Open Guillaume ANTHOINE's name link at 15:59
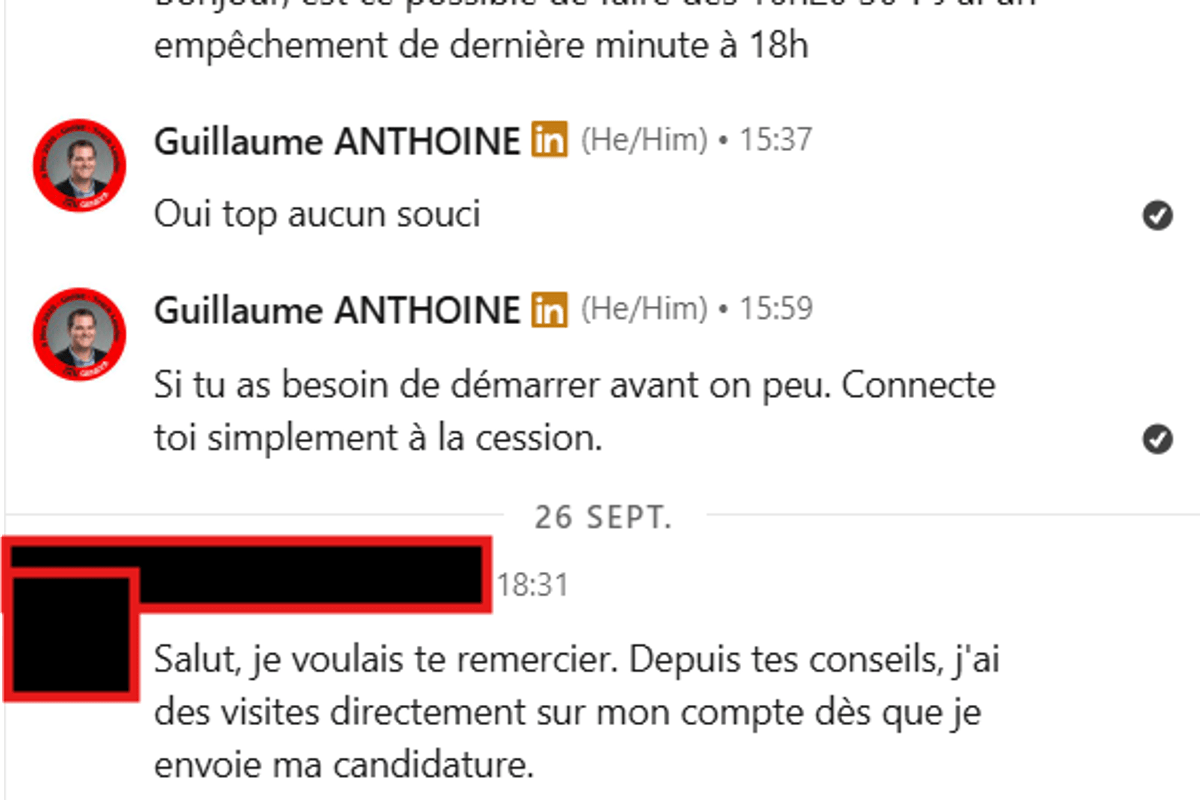Image resolution: width=1200 pixels, height=800 pixels. 337,311
